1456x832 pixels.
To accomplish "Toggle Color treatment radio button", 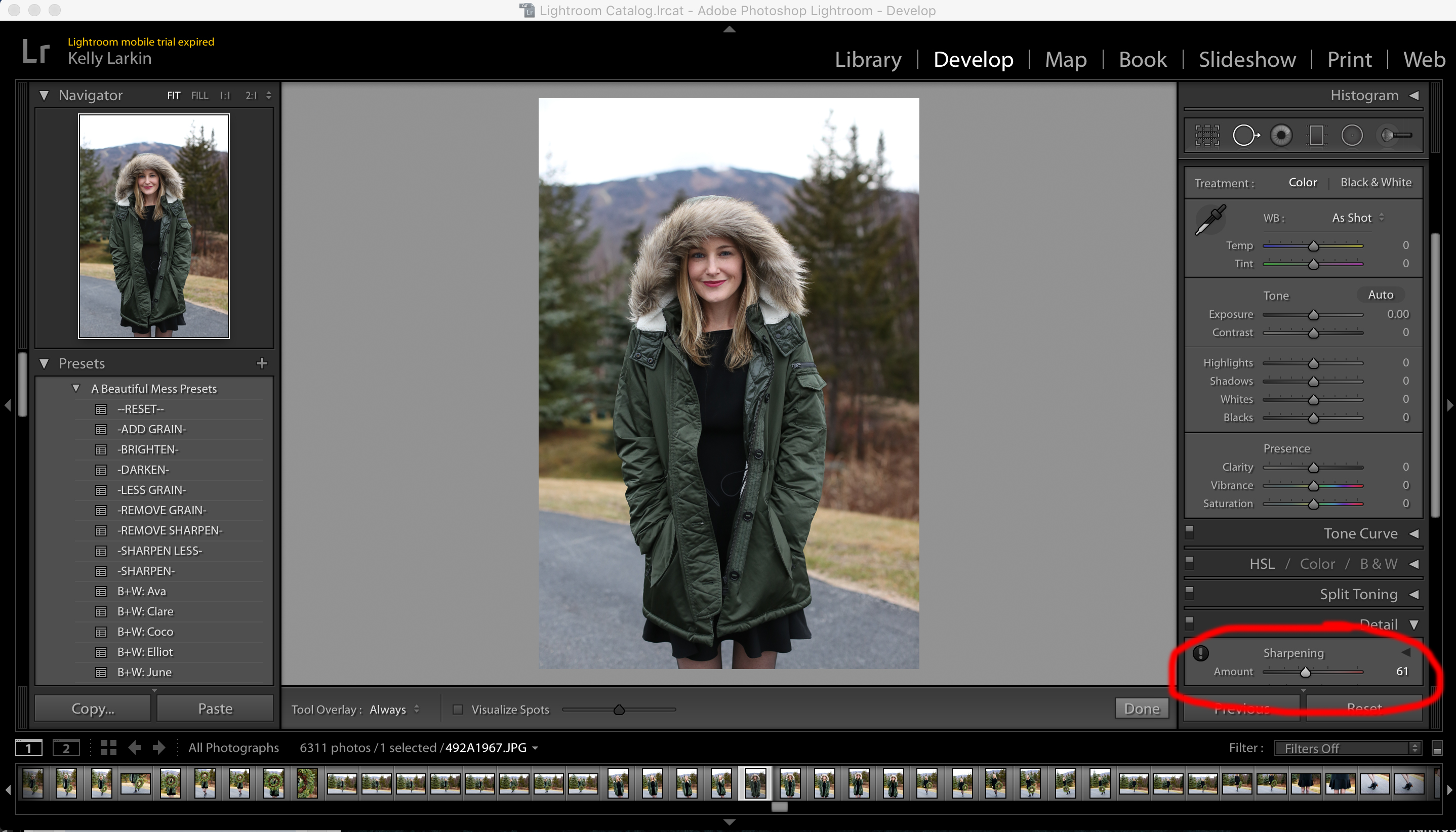I will tap(1302, 181).
